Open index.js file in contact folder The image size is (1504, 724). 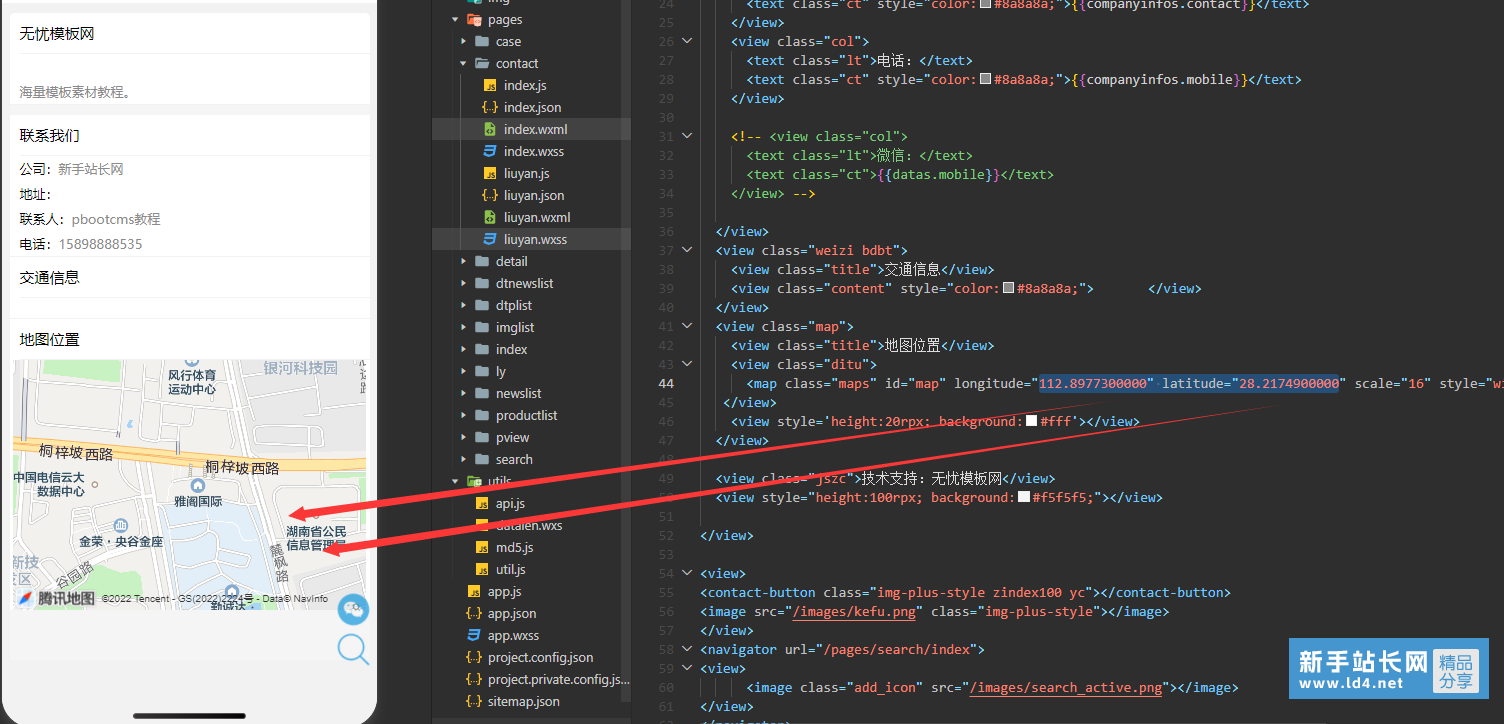click(x=524, y=85)
